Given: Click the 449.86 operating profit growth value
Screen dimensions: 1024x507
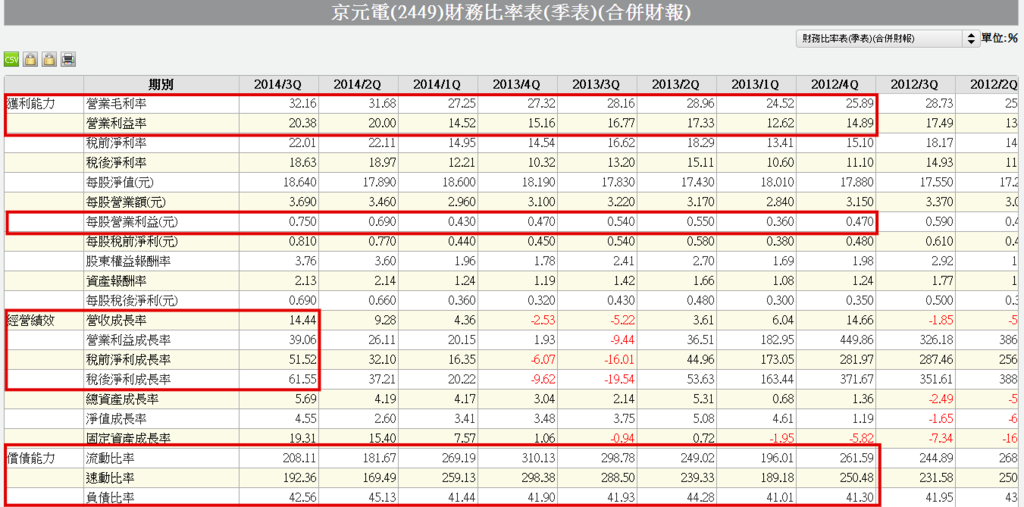Looking at the screenshot, I should [859, 340].
